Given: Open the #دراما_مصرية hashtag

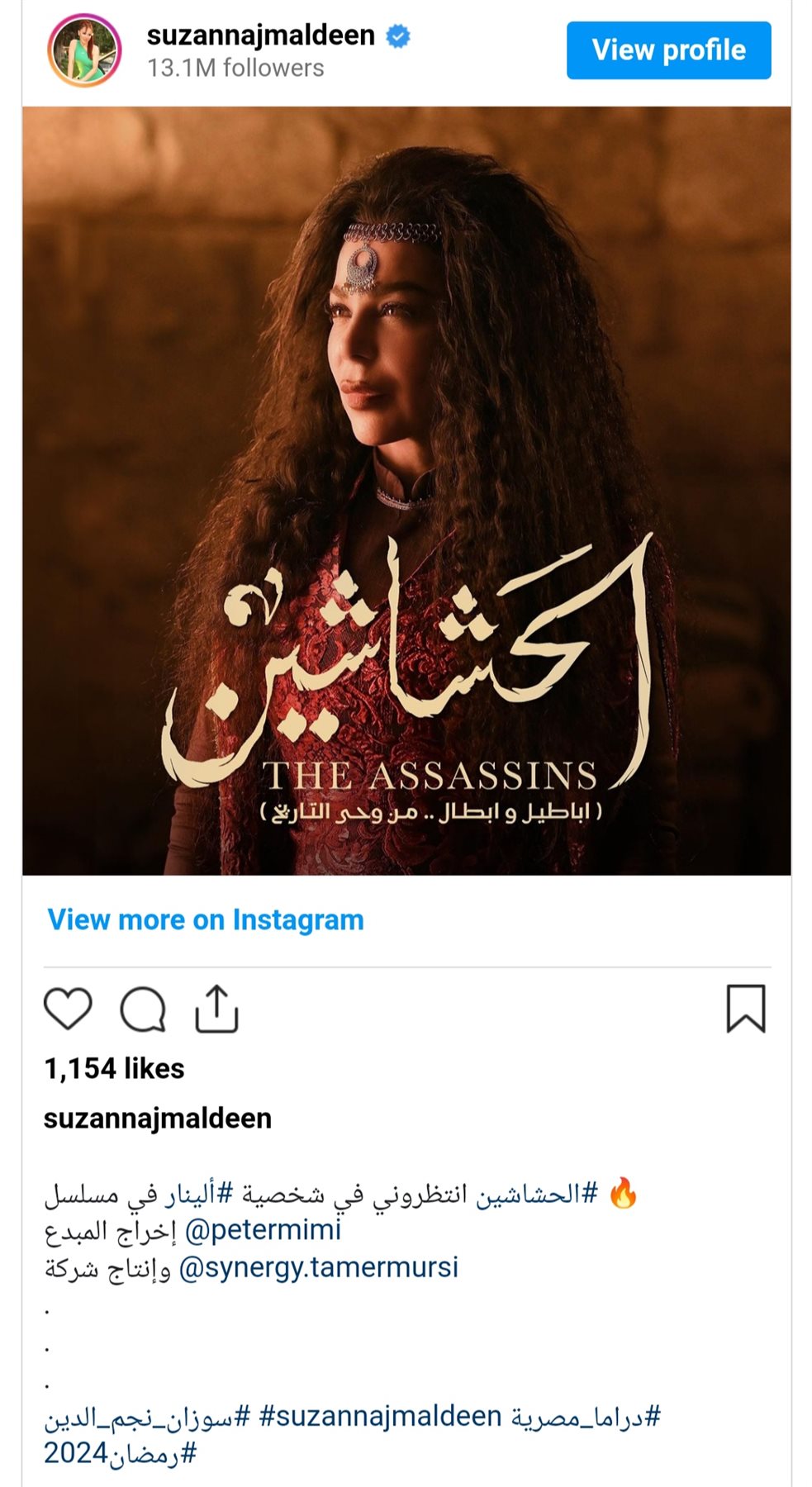Looking at the screenshot, I should click(586, 1417).
